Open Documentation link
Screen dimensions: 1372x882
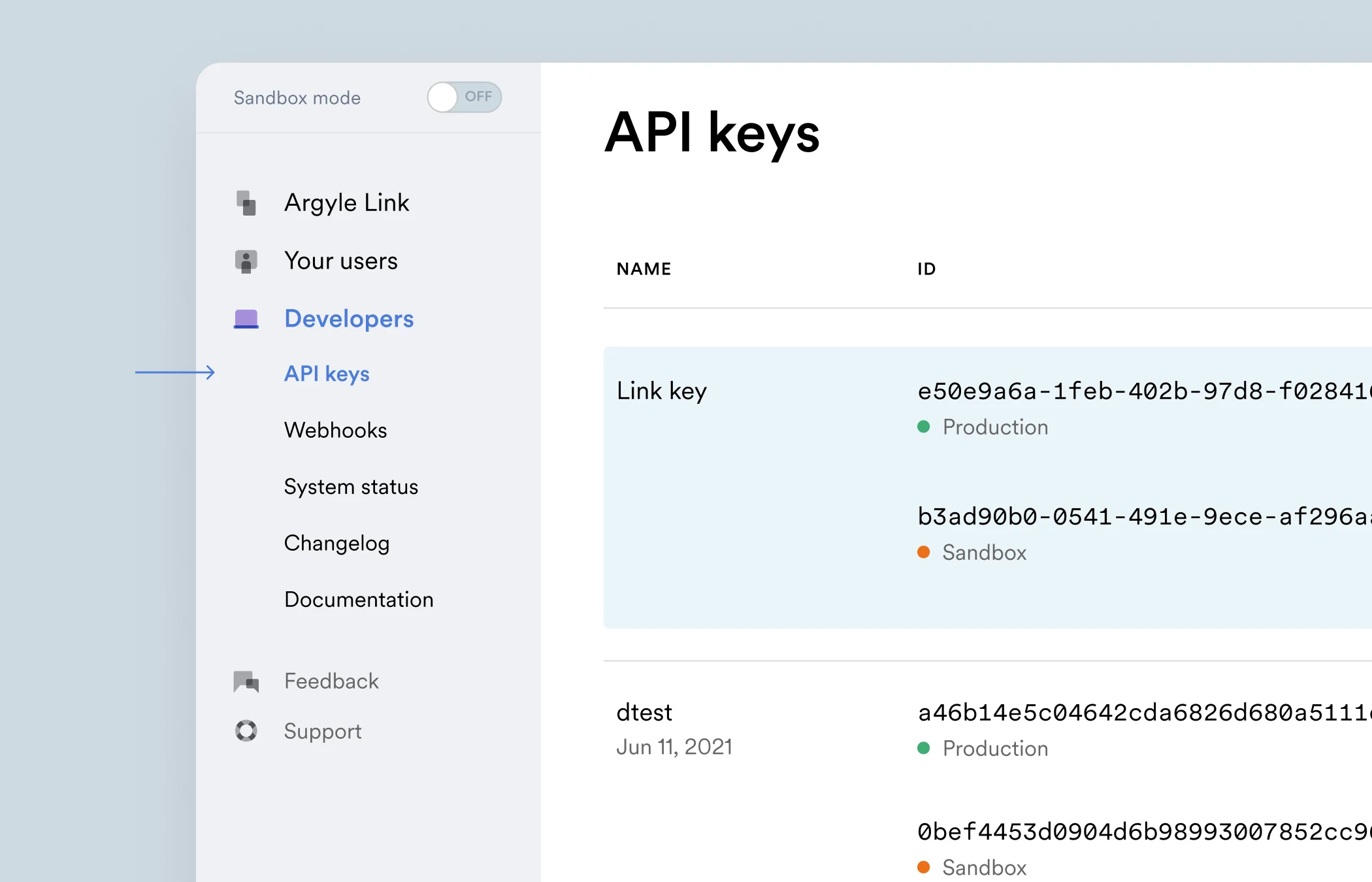point(359,600)
